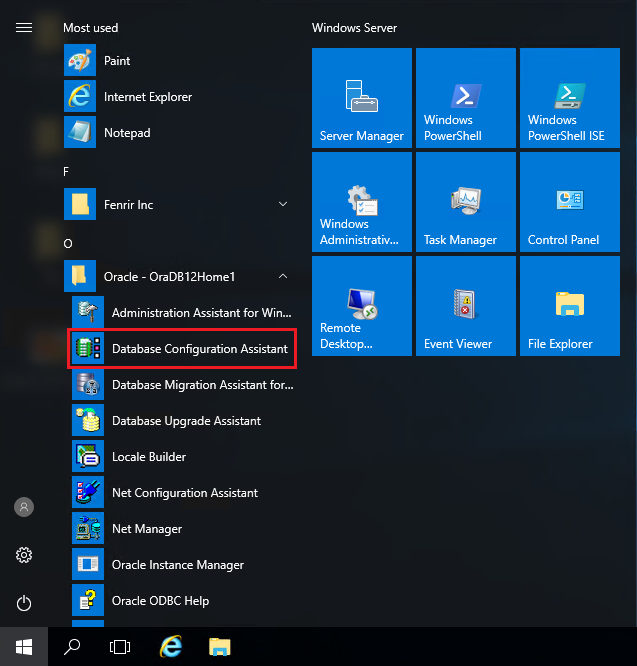637x666 pixels.
Task: Click the letter O section header
Action: click(68, 244)
